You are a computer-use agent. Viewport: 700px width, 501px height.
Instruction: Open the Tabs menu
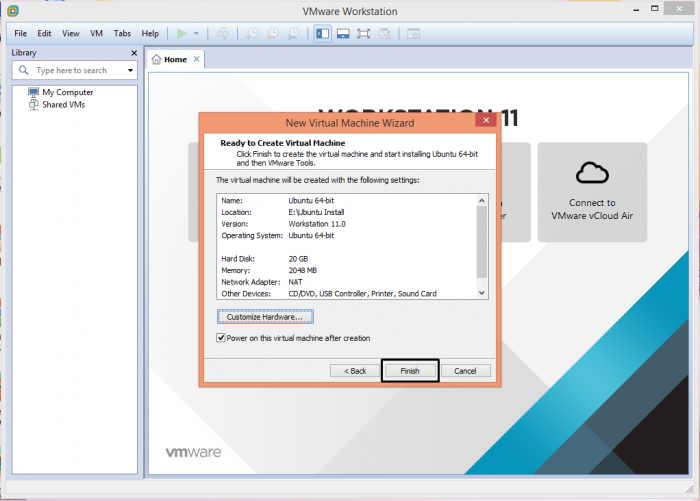click(122, 33)
